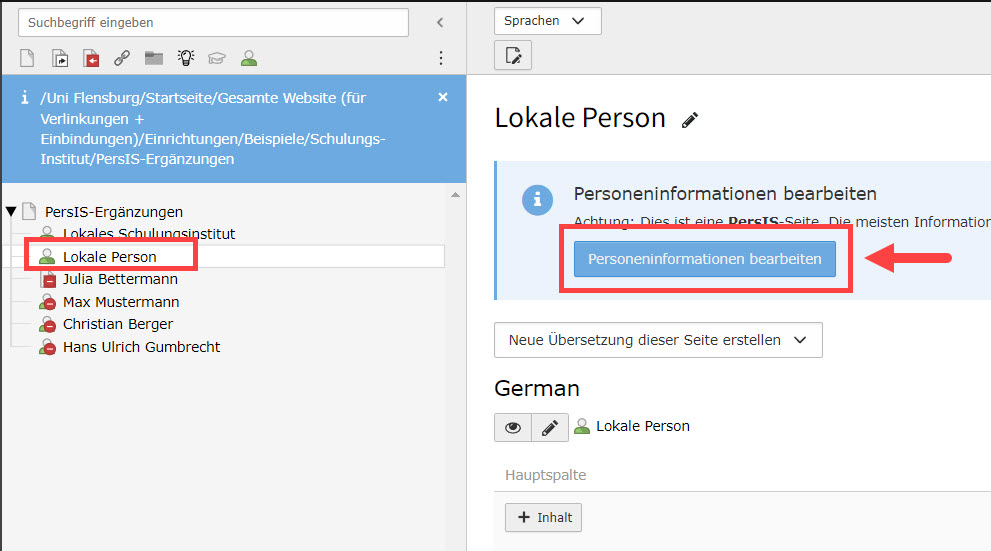Click the red mount point page icon

91,58
